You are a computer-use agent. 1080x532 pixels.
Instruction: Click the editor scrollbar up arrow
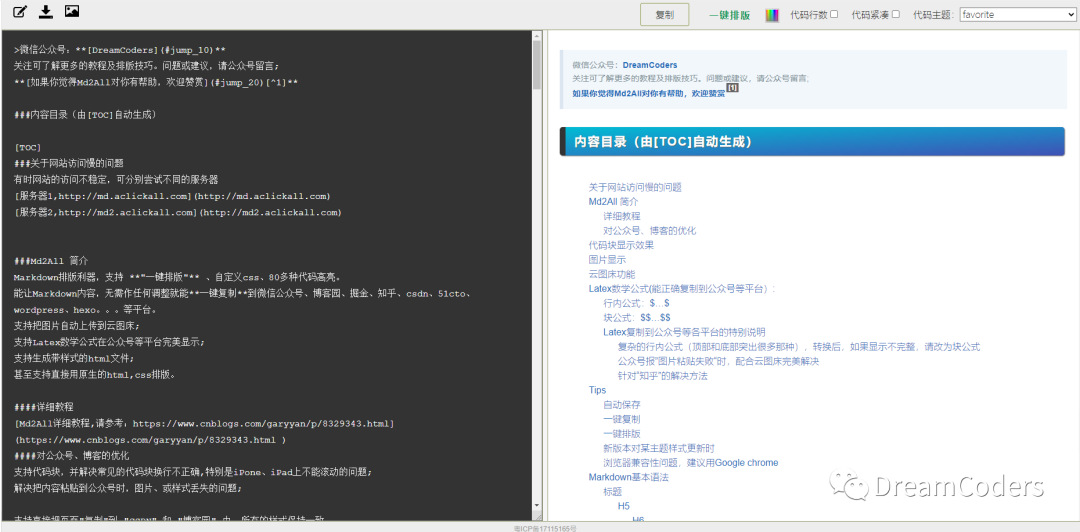(x=537, y=34)
